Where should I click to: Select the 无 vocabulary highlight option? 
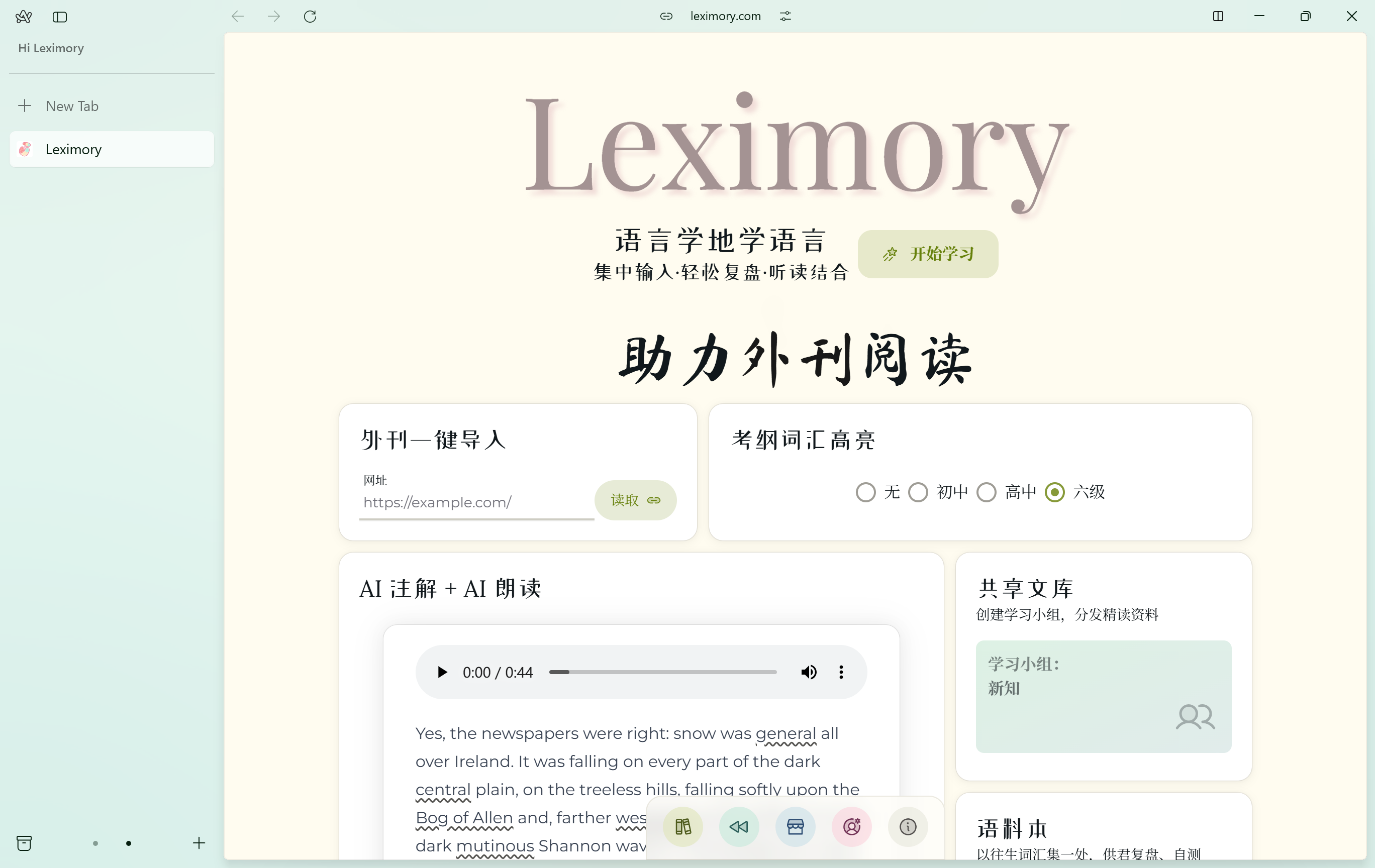tap(865, 492)
